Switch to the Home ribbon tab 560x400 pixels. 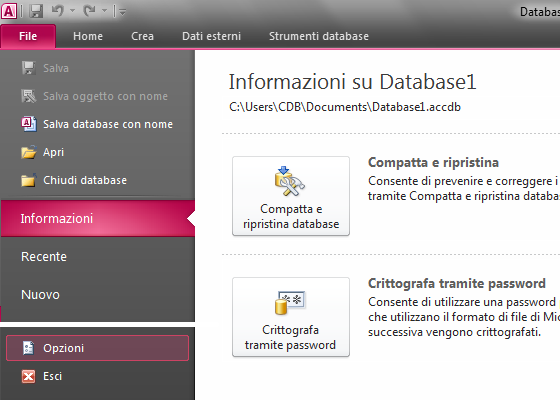[88, 36]
